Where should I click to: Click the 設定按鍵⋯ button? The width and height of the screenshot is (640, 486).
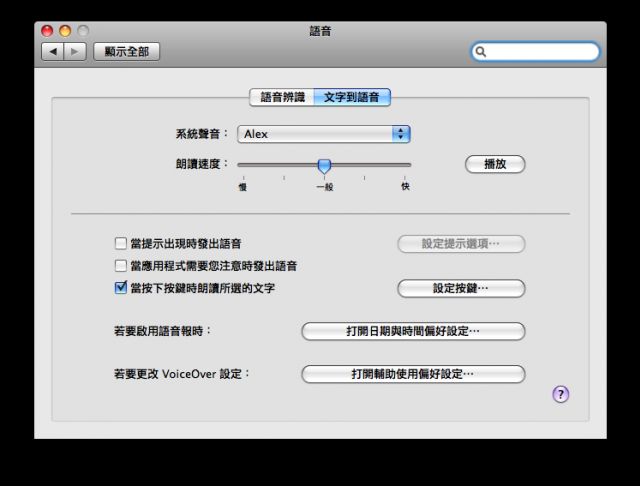point(461,288)
